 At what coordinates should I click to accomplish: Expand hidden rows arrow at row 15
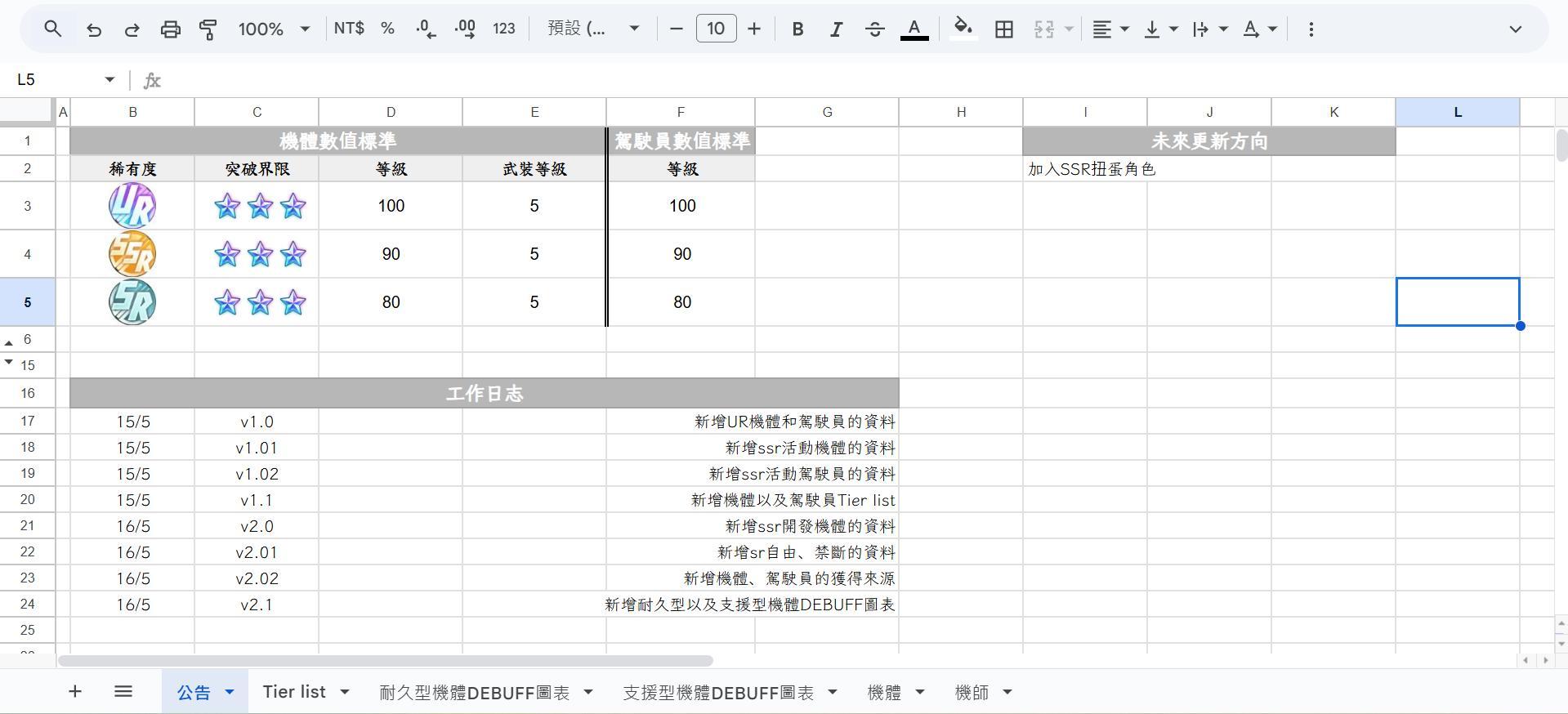(9, 361)
